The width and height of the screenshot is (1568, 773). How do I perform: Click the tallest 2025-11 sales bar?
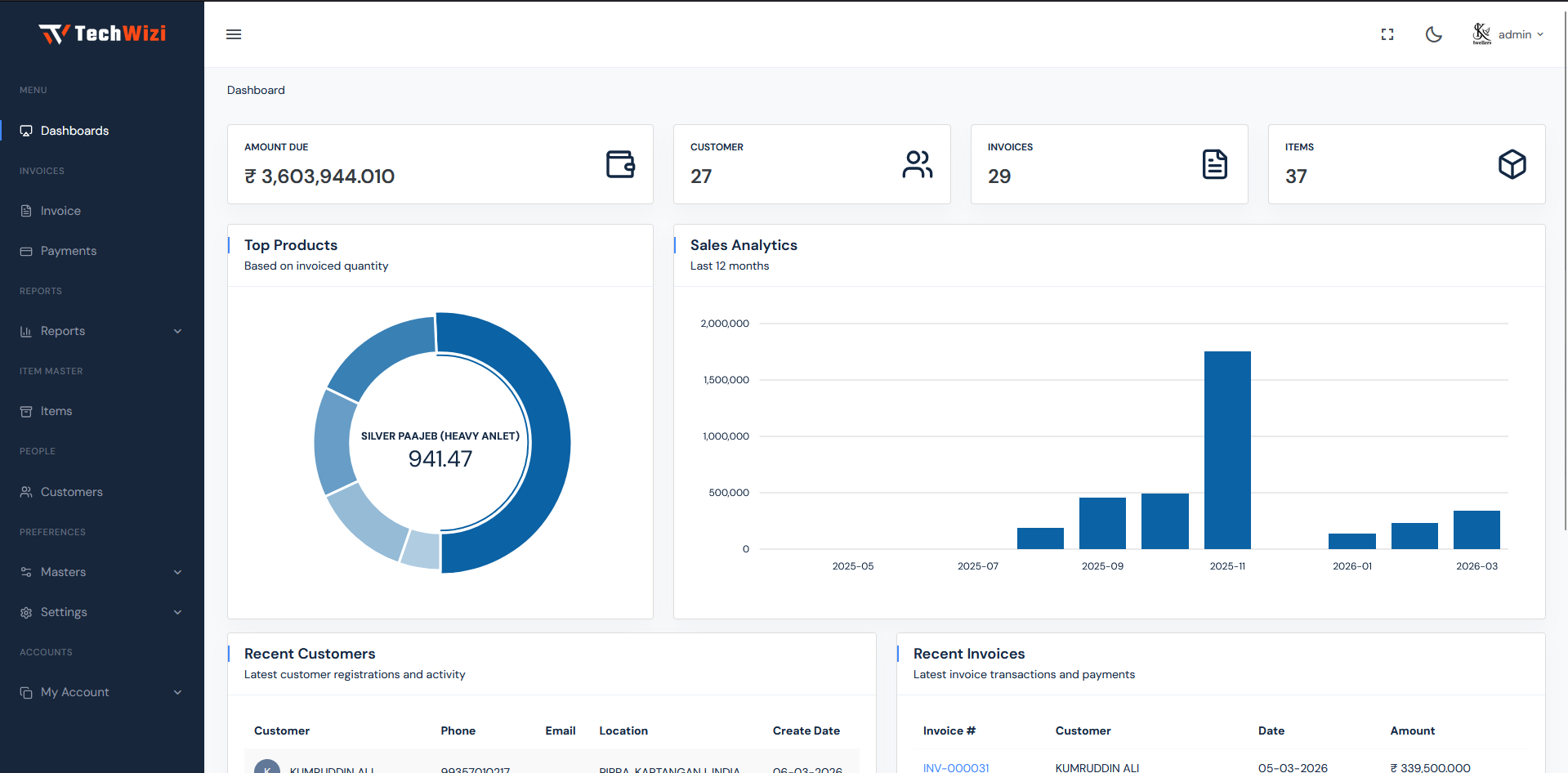(x=1227, y=449)
